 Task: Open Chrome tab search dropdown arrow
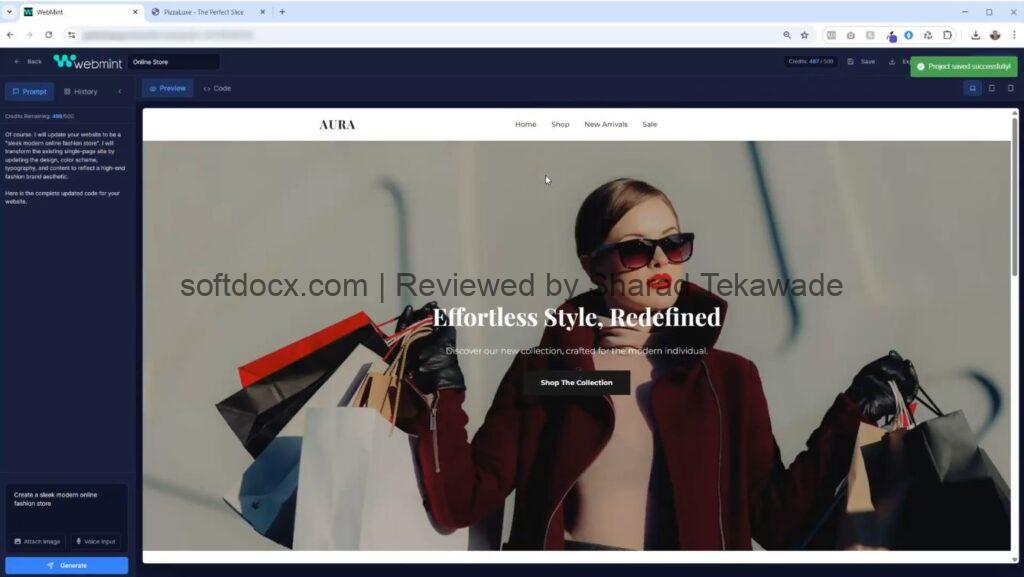coord(11,12)
